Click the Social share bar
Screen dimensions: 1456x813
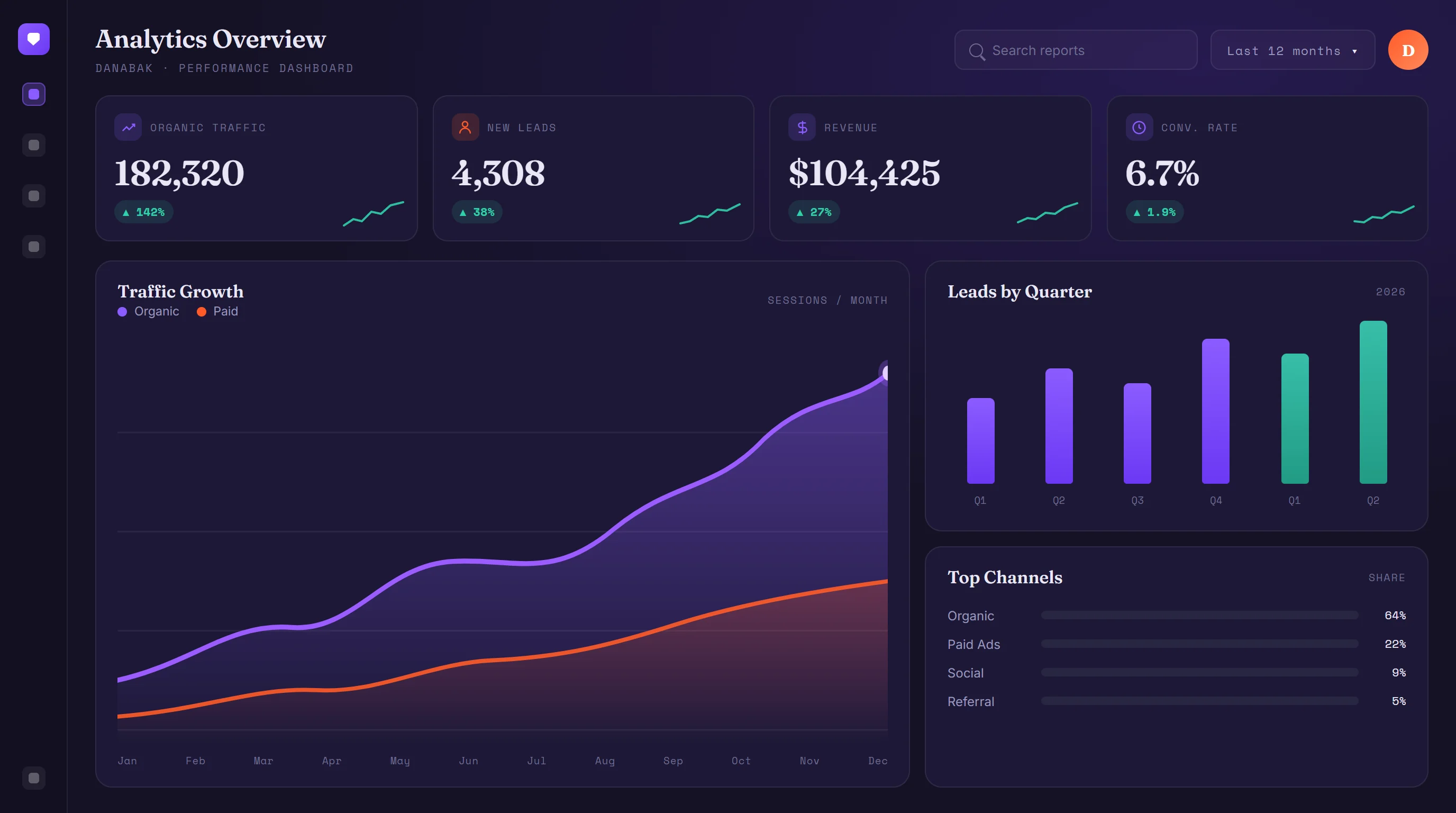1199,673
